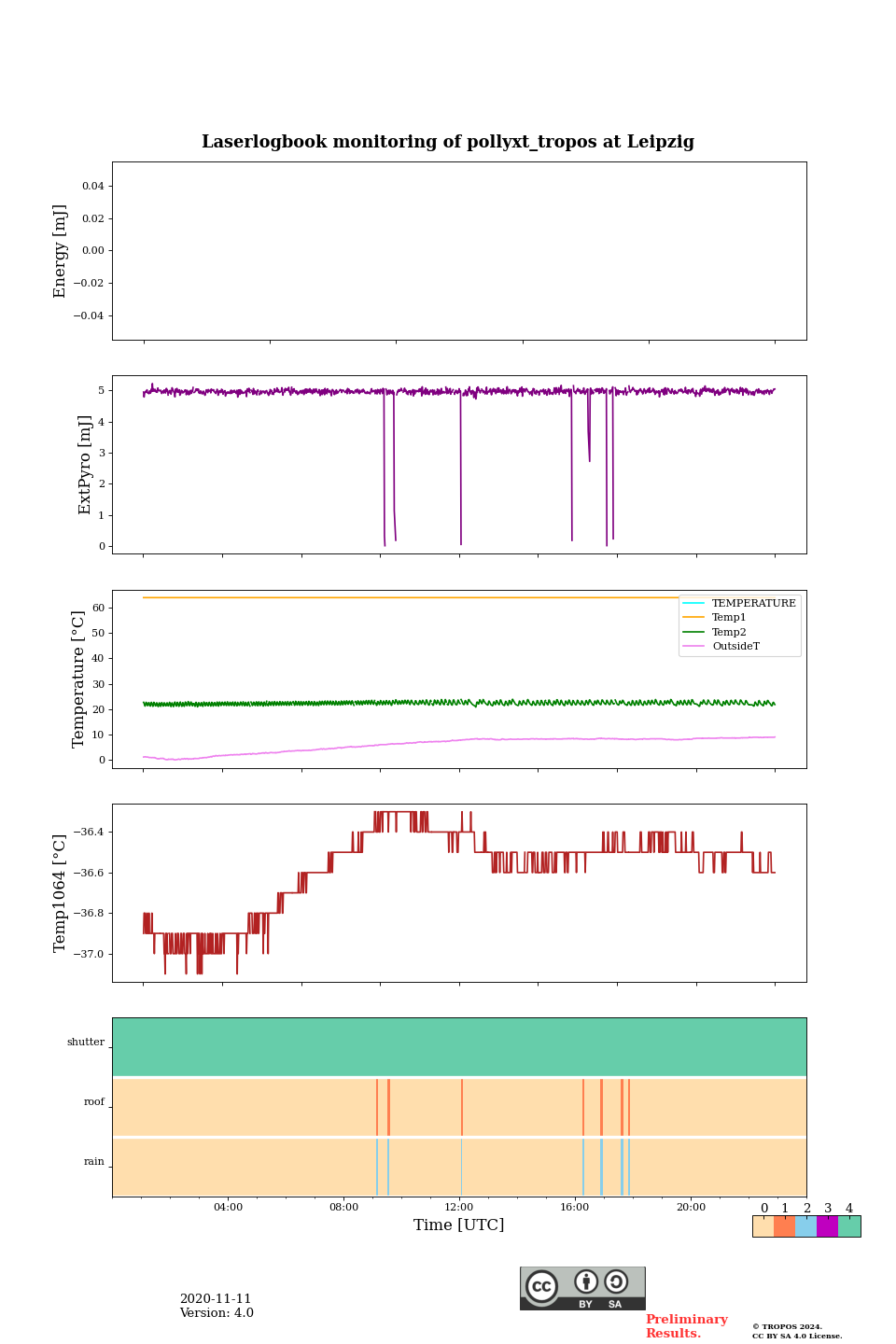Click the 04:00 time axis tick label

(228, 1207)
